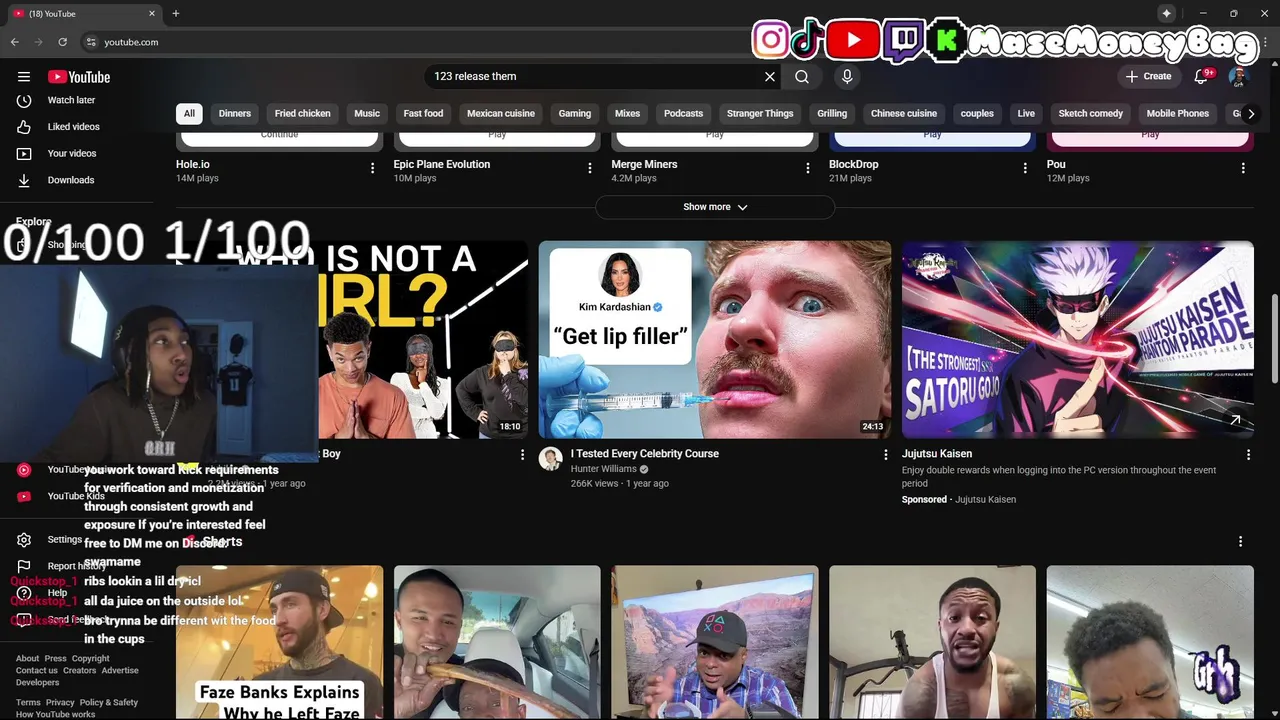Select the Chinese cuisine filter chip
The width and height of the screenshot is (1280, 720).
point(904,113)
